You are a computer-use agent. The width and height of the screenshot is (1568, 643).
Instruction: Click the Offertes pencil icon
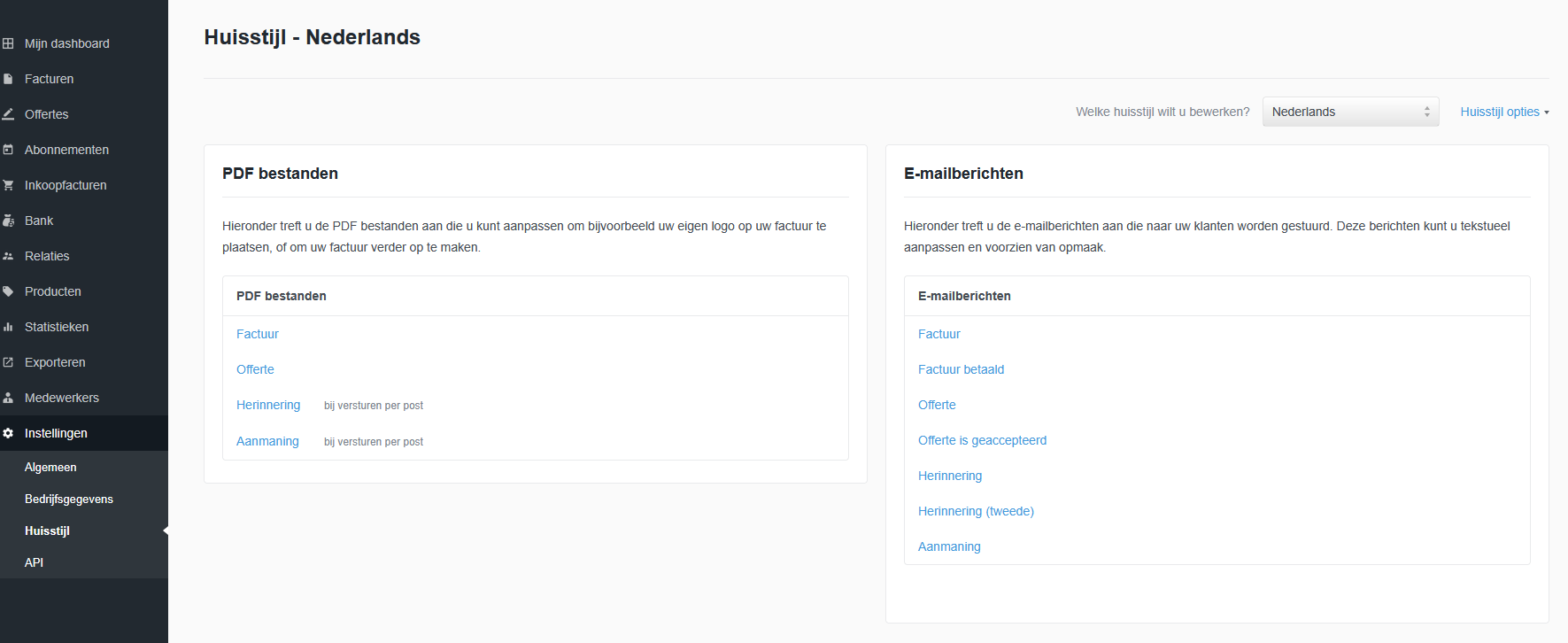tap(8, 114)
